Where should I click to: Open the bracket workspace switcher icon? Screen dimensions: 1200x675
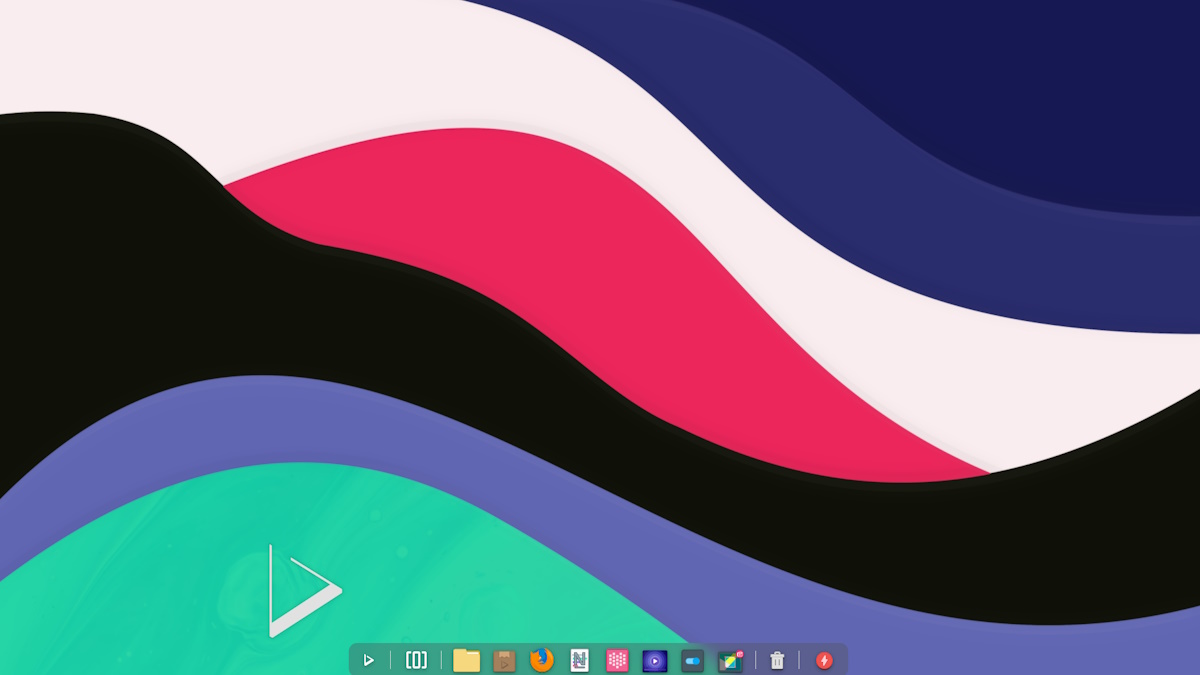click(416, 660)
